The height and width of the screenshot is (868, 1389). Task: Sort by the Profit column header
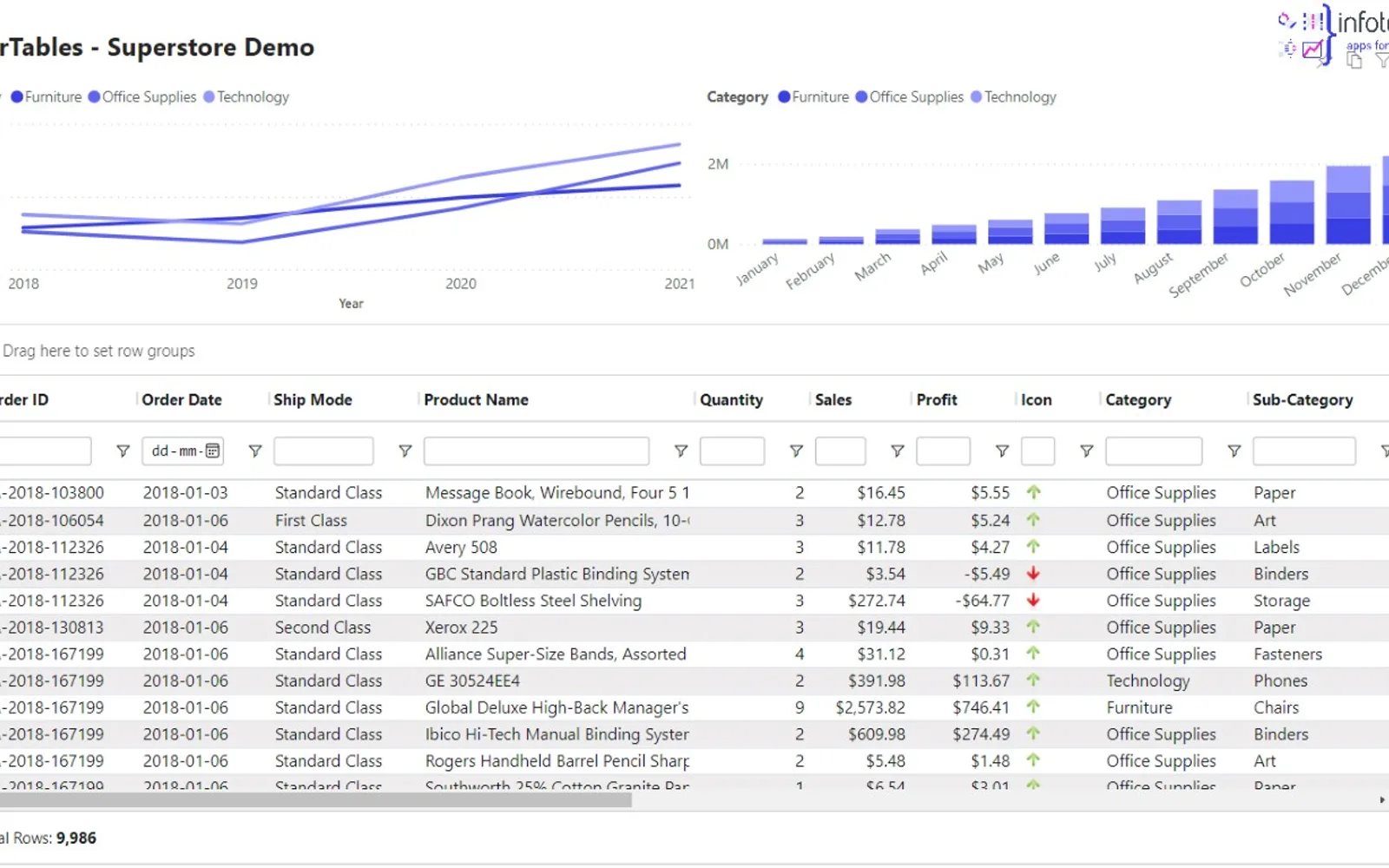(x=937, y=399)
